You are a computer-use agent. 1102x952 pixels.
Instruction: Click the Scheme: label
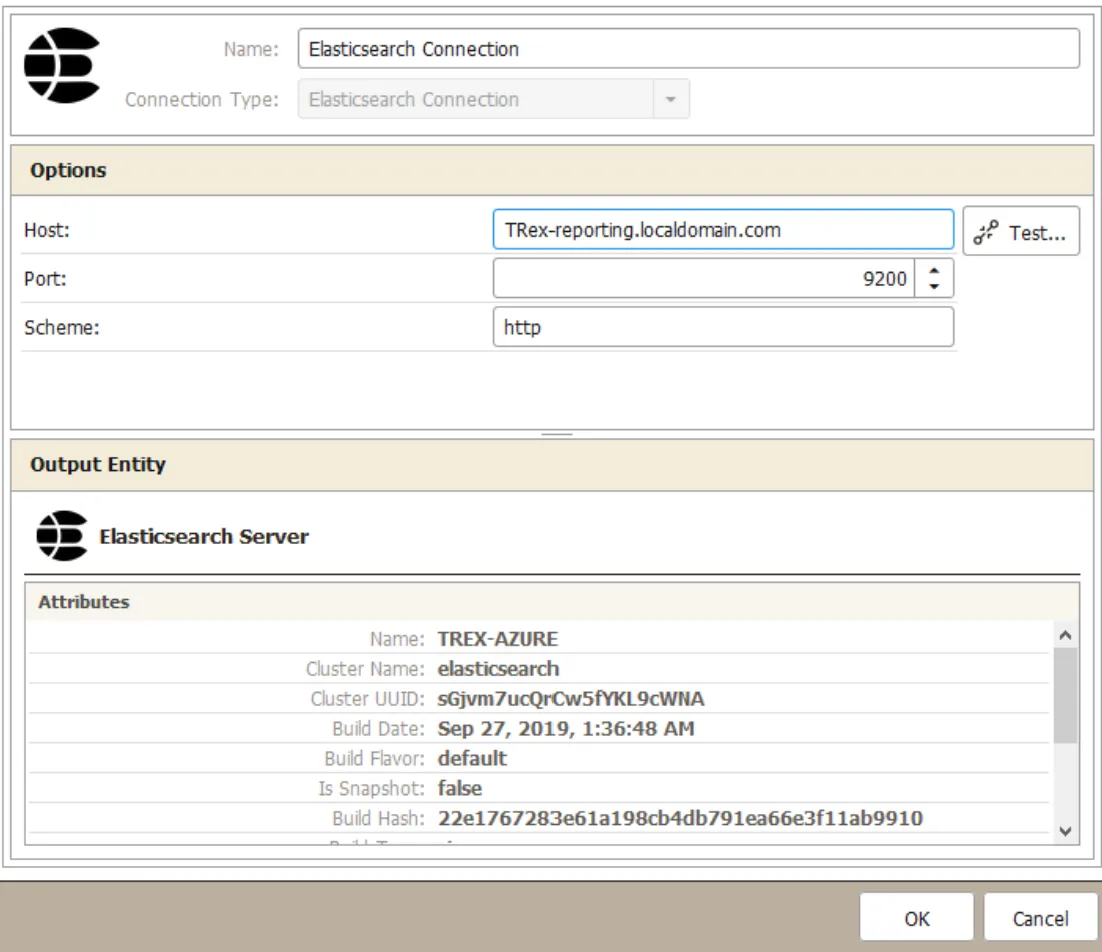click(62, 327)
